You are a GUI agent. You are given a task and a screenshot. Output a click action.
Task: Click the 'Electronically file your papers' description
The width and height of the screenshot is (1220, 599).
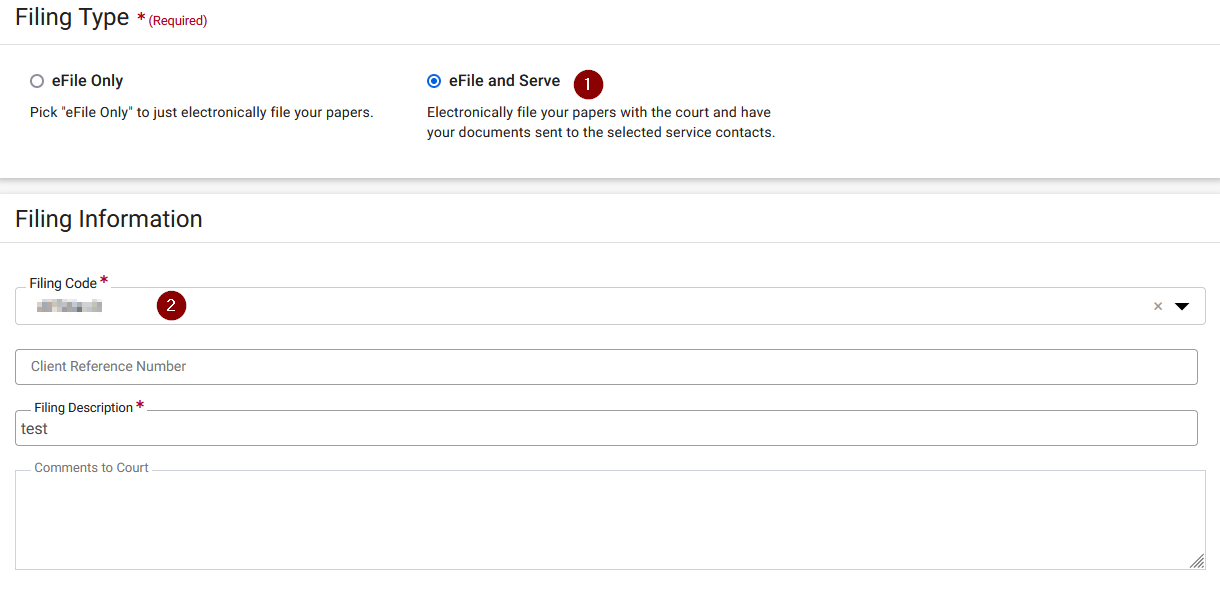(601, 122)
